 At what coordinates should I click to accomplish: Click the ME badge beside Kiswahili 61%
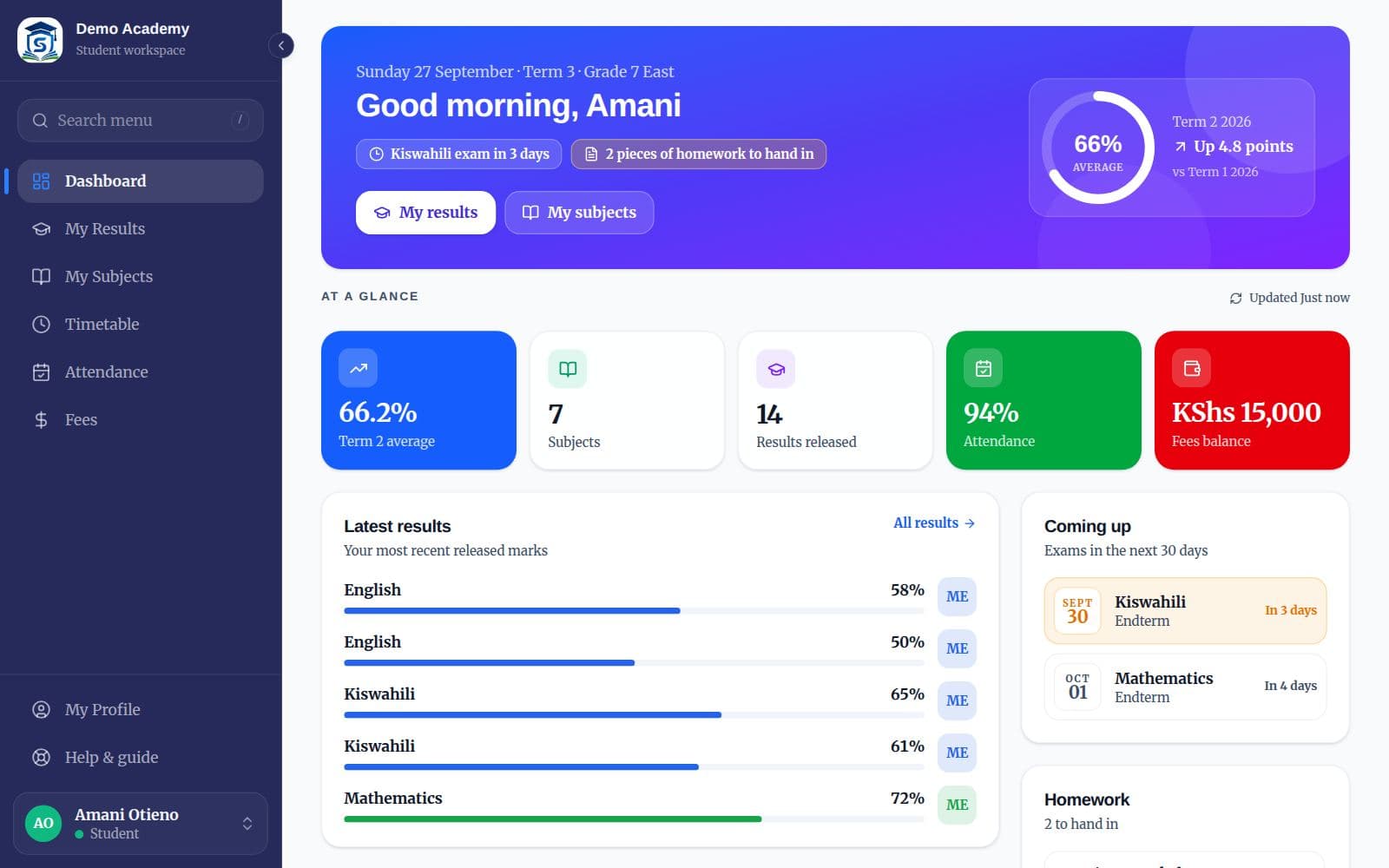point(957,753)
